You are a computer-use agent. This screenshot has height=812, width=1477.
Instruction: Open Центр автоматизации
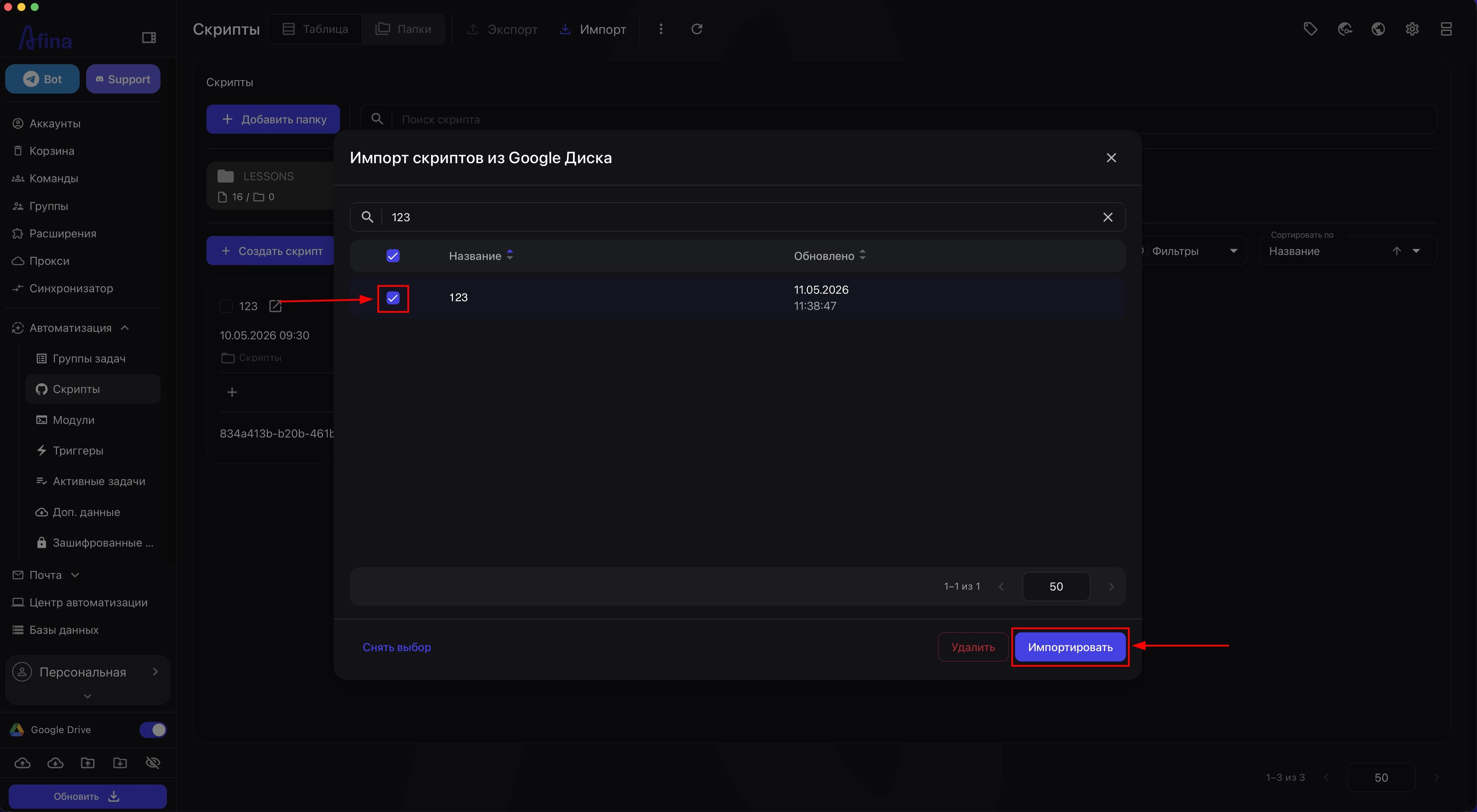(x=88, y=603)
